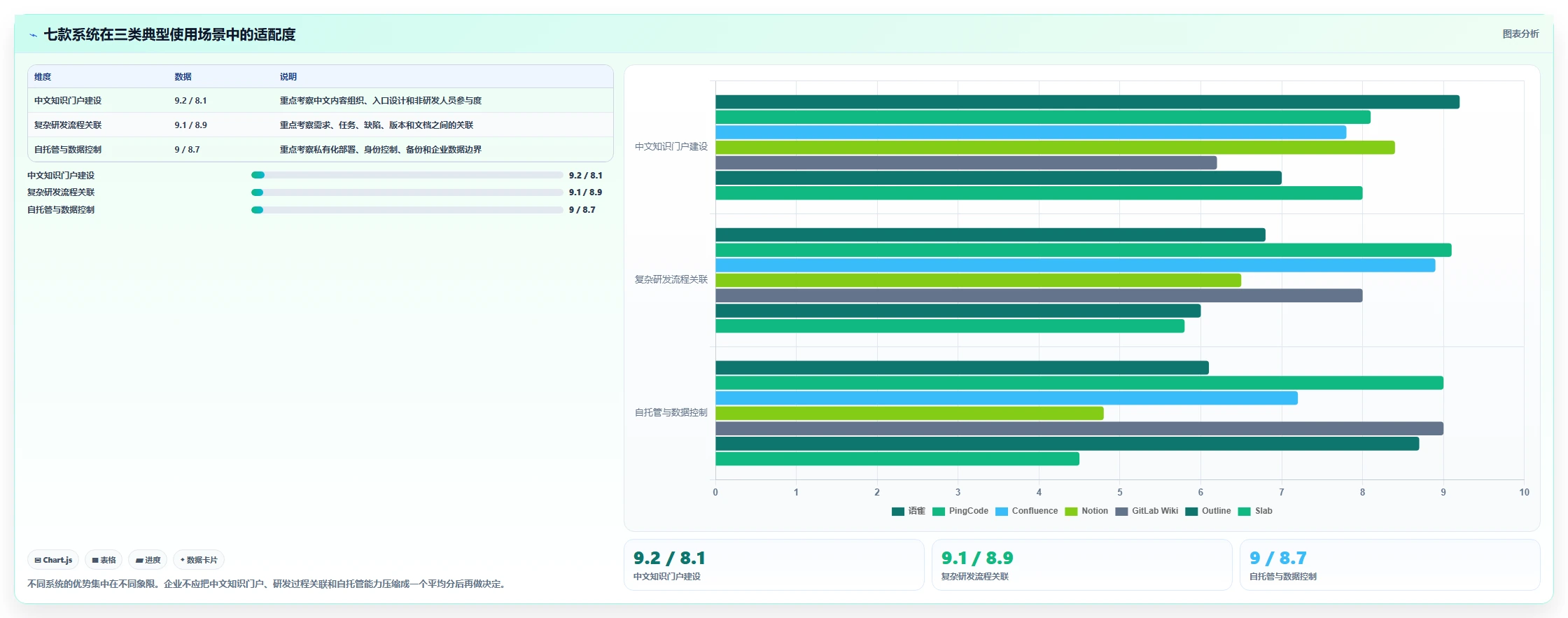
Task: Click the footer note starting 不同系统的优势
Action: point(266,584)
